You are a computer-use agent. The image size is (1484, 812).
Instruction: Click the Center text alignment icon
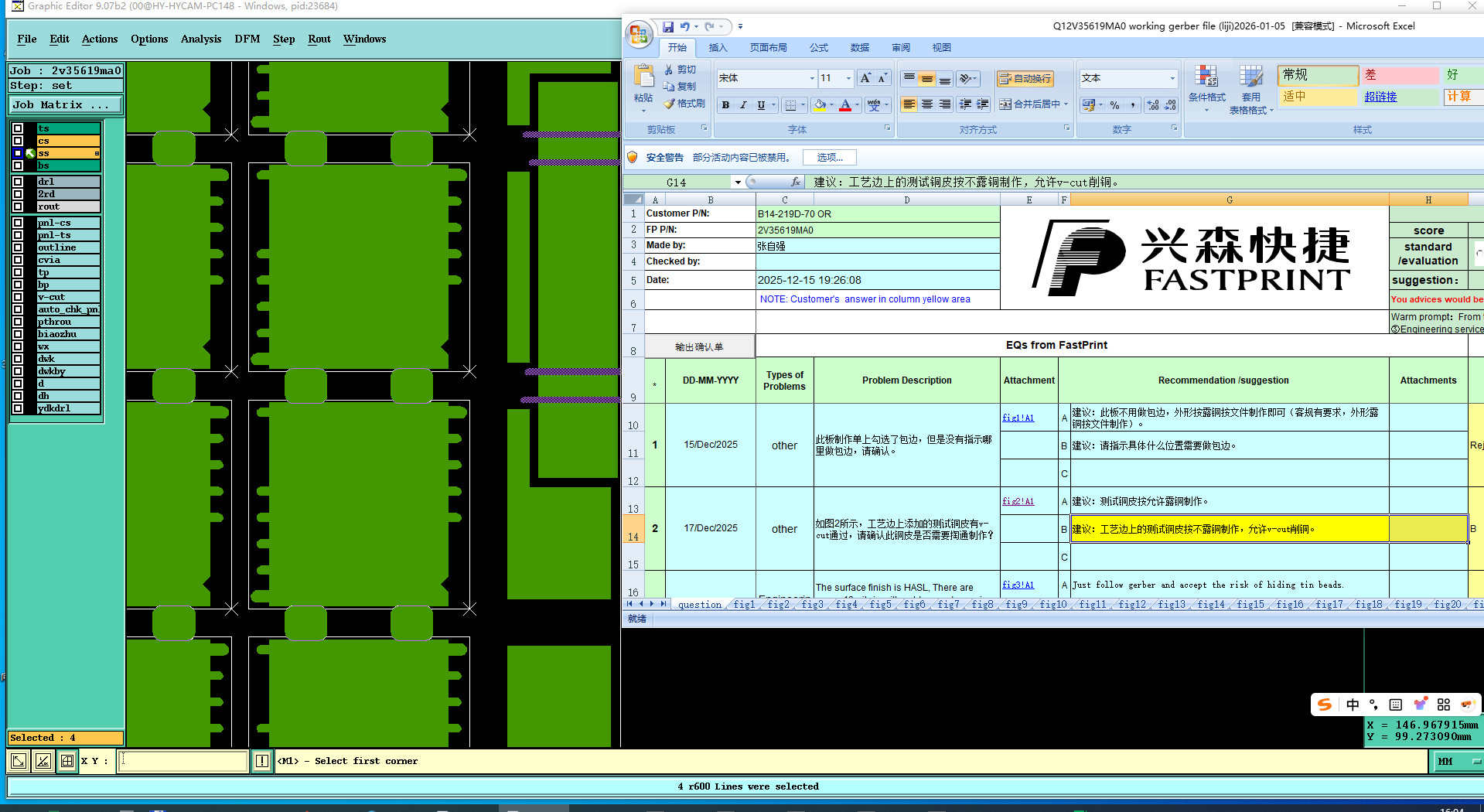[926, 104]
